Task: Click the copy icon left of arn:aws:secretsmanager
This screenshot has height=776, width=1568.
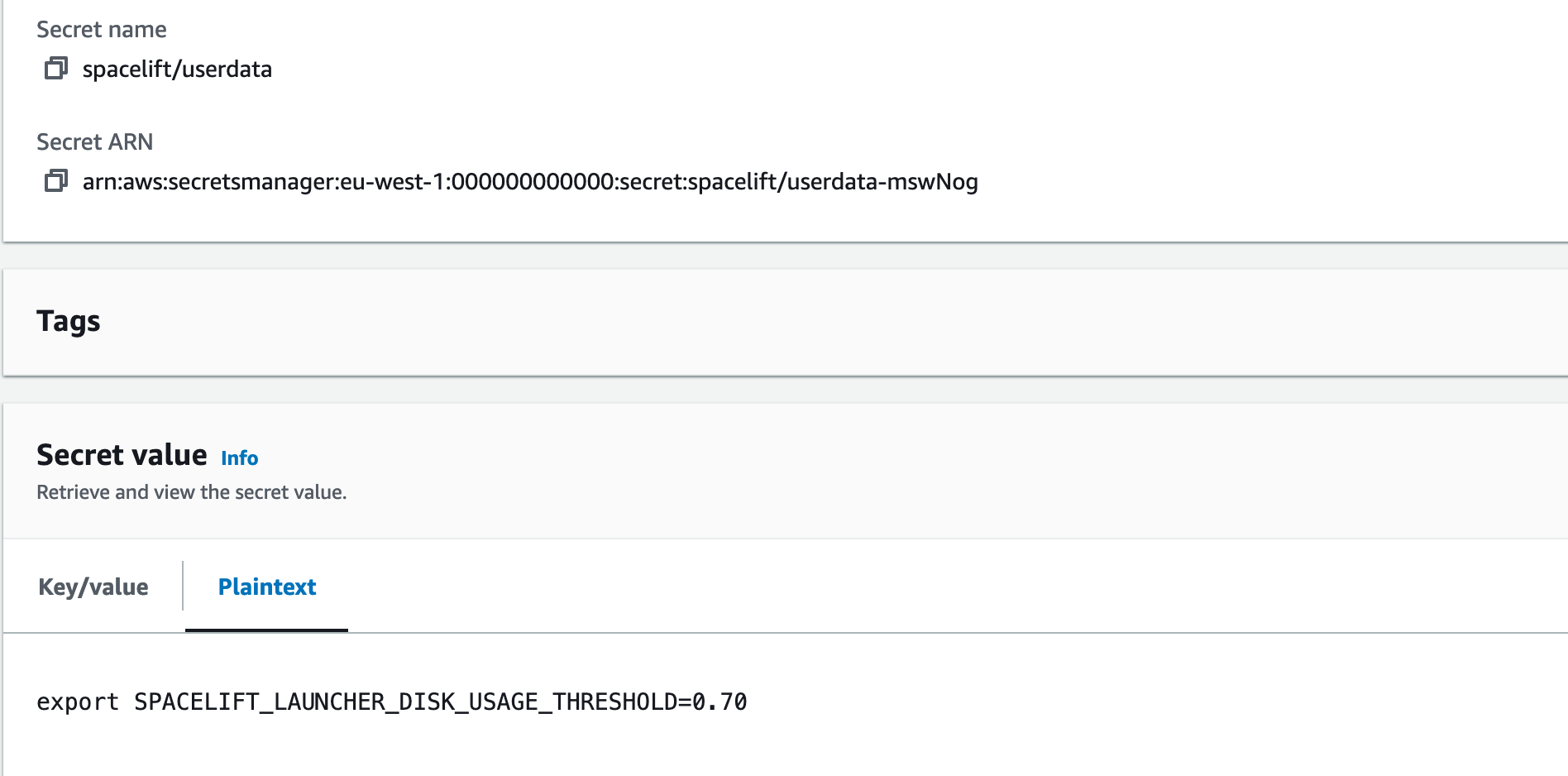Action: point(56,182)
